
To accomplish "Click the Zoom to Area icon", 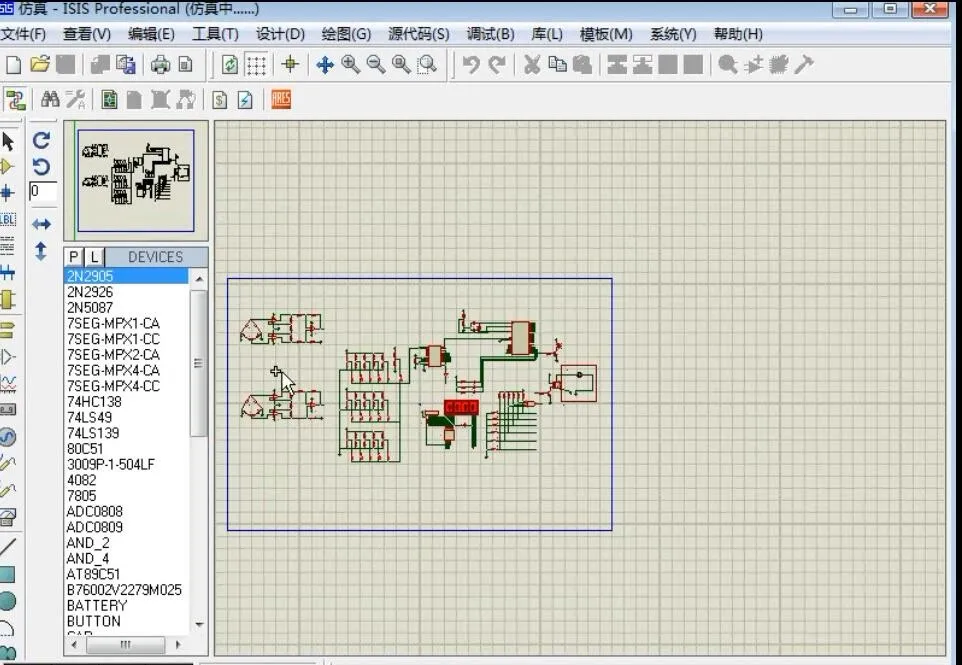I will click(426, 64).
